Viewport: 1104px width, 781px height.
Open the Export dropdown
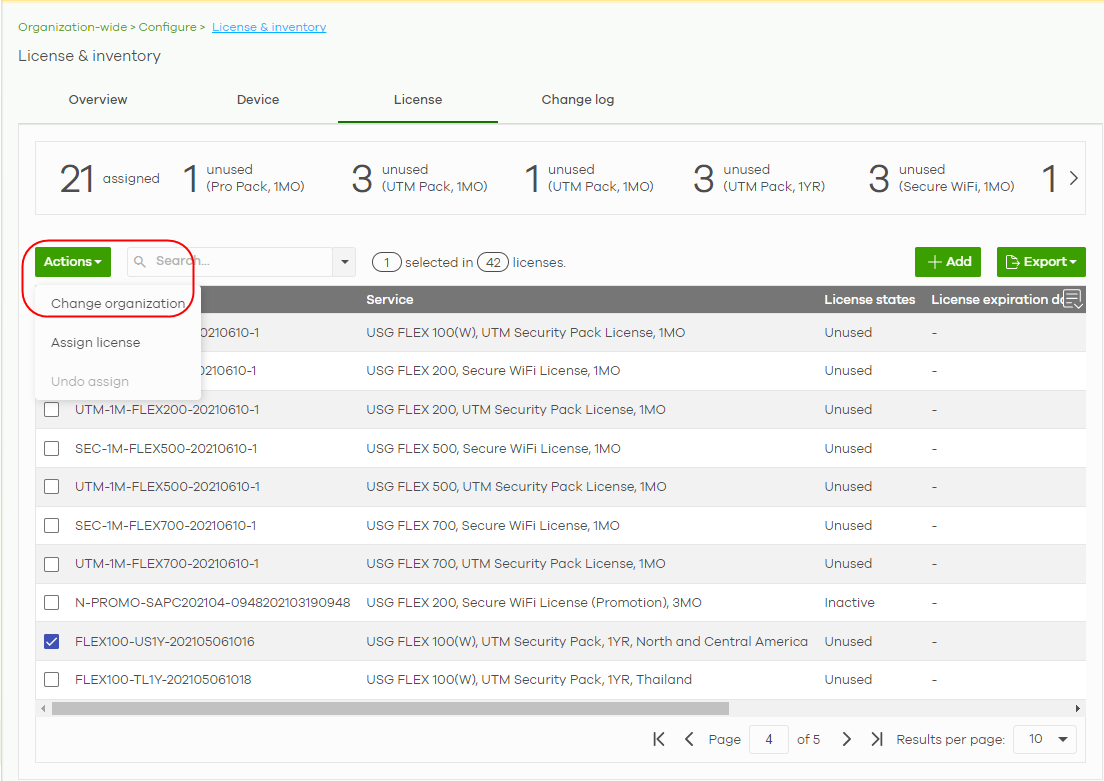point(1041,262)
